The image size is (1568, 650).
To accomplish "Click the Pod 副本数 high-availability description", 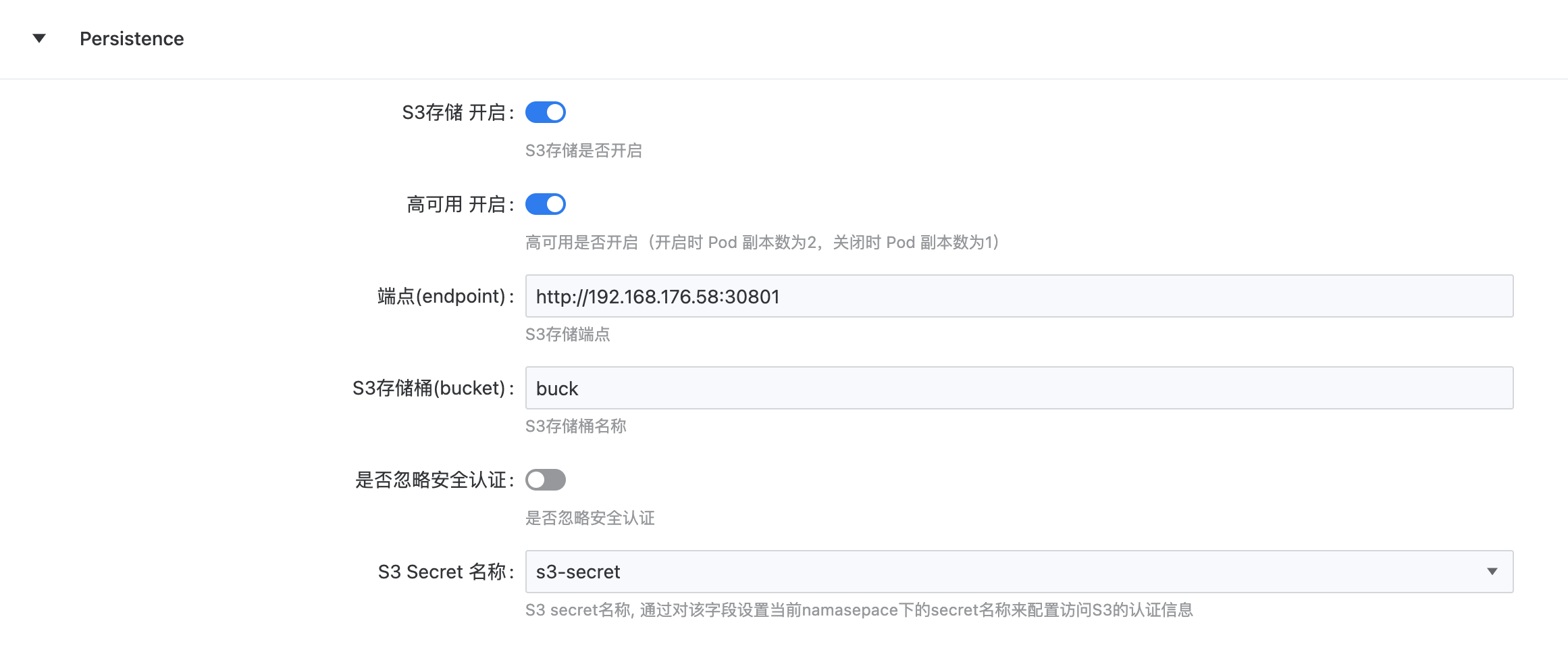I will tap(762, 243).
